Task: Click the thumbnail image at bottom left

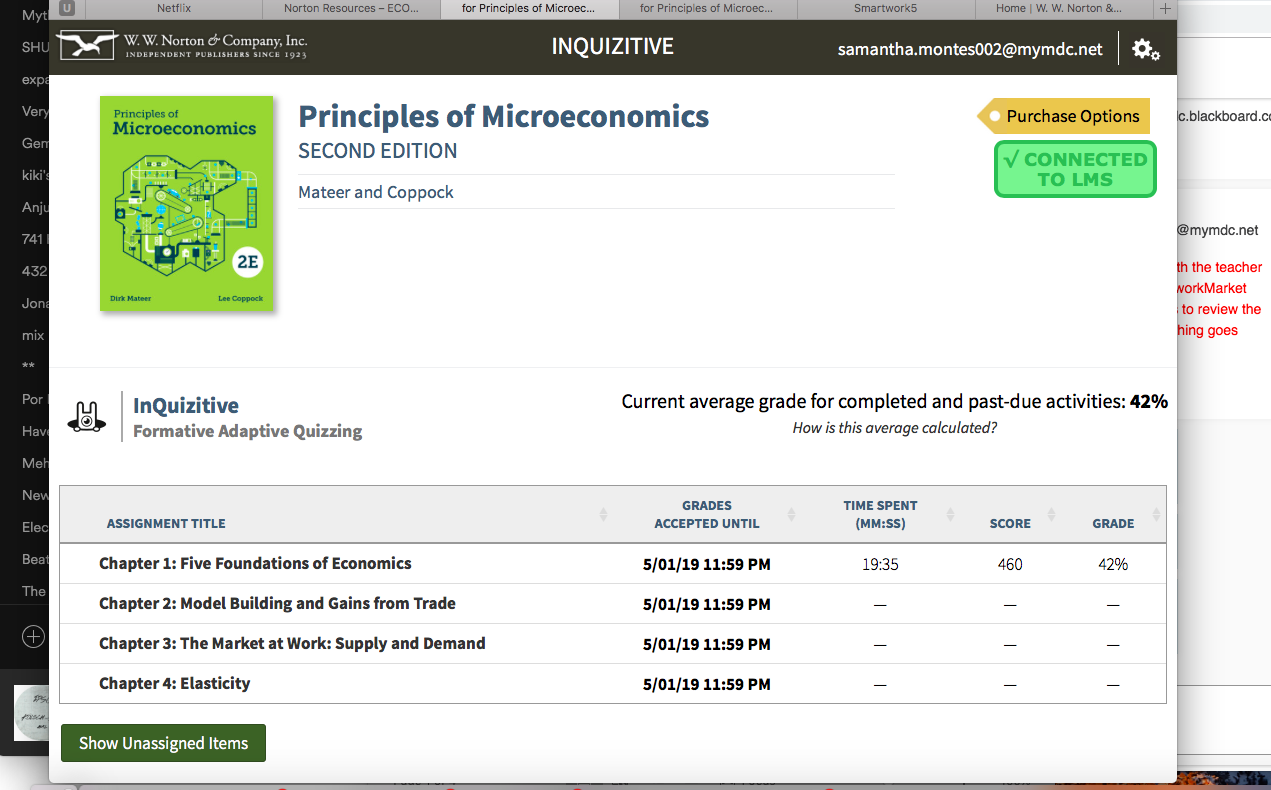Action: (30, 712)
